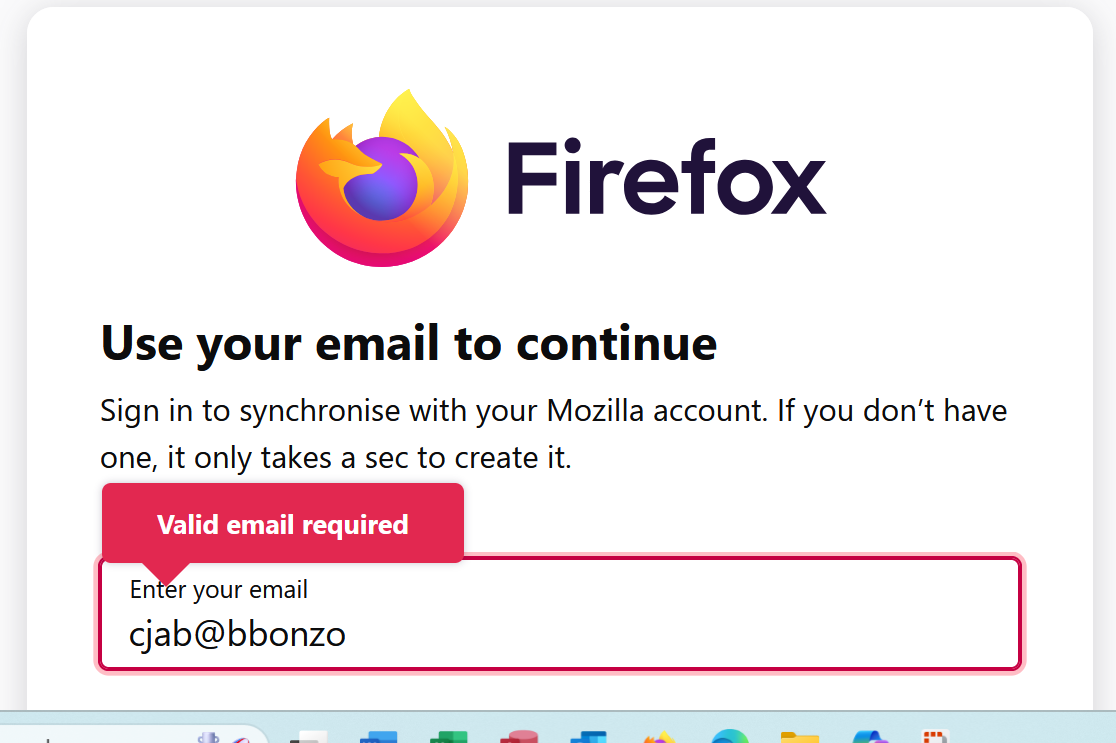
Task: Open Copilot from the taskbar
Action: (869, 738)
